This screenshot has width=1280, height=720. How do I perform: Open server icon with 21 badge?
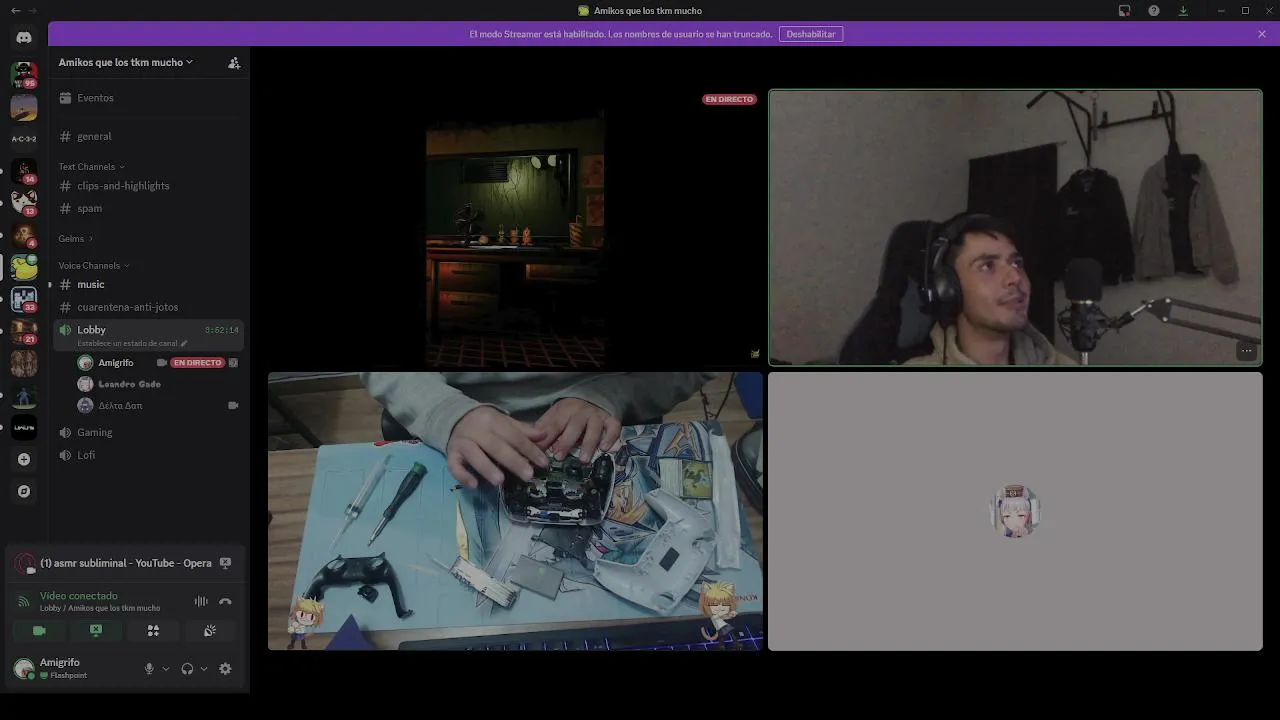[x=24, y=331]
